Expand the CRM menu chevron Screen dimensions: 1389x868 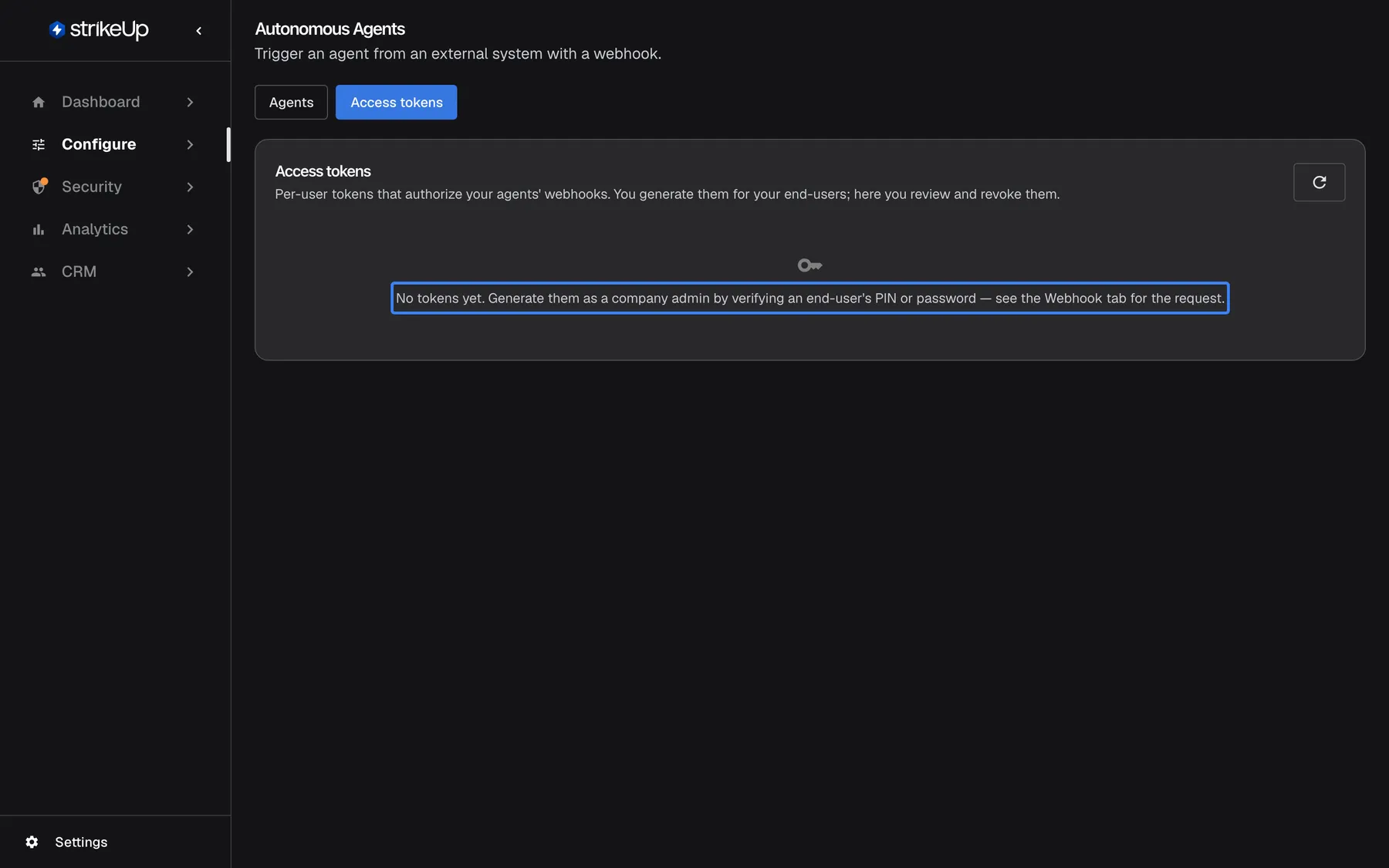click(190, 272)
